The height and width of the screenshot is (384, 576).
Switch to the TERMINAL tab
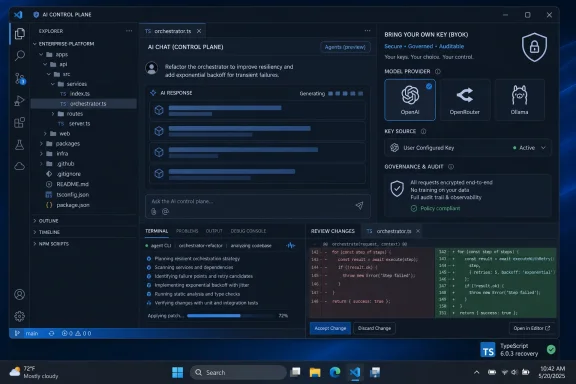click(x=156, y=231)
